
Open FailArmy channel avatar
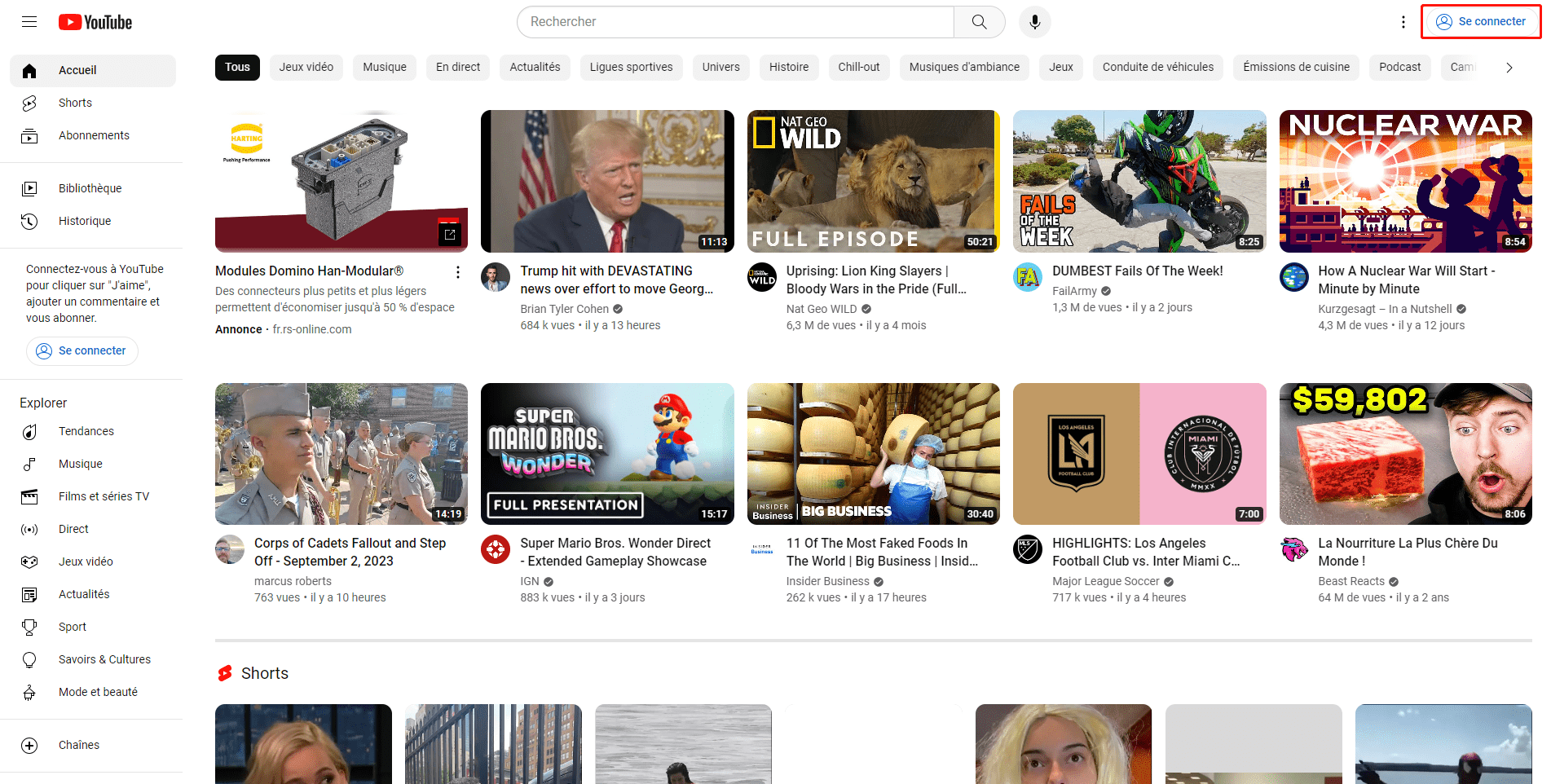pos(1028,277)
